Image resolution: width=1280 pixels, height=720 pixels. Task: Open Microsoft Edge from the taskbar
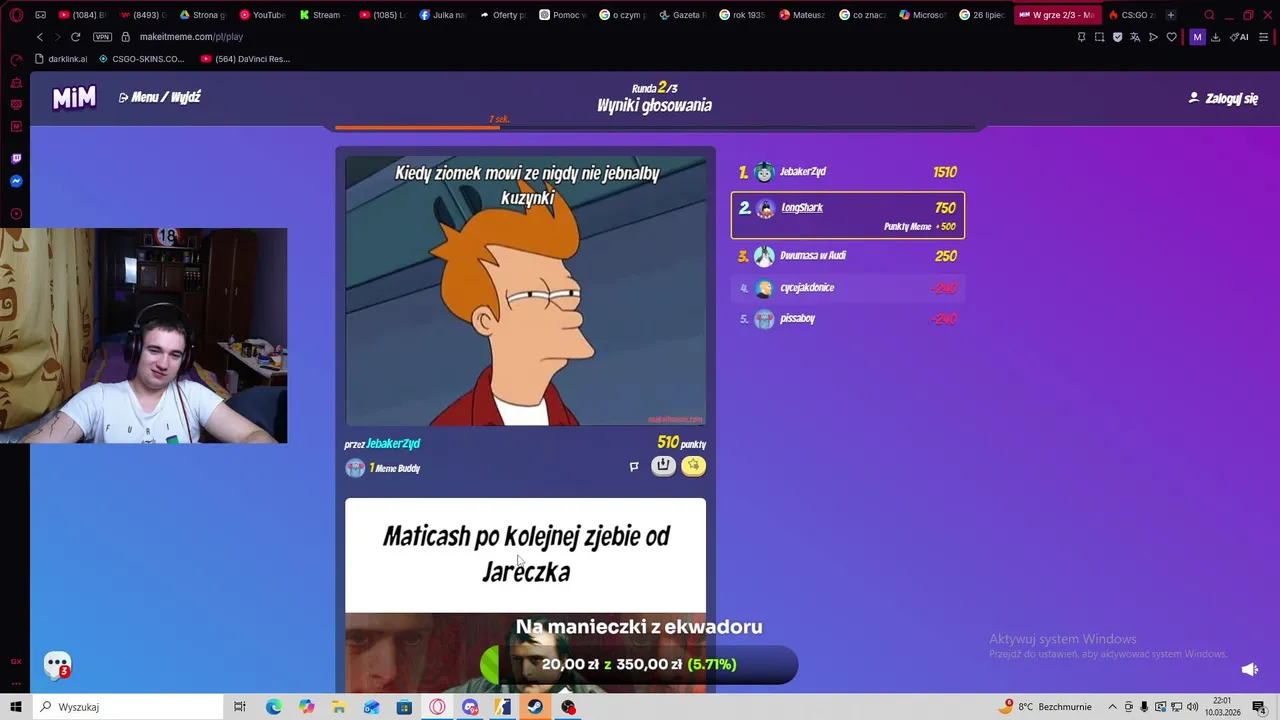pos(273,707)
